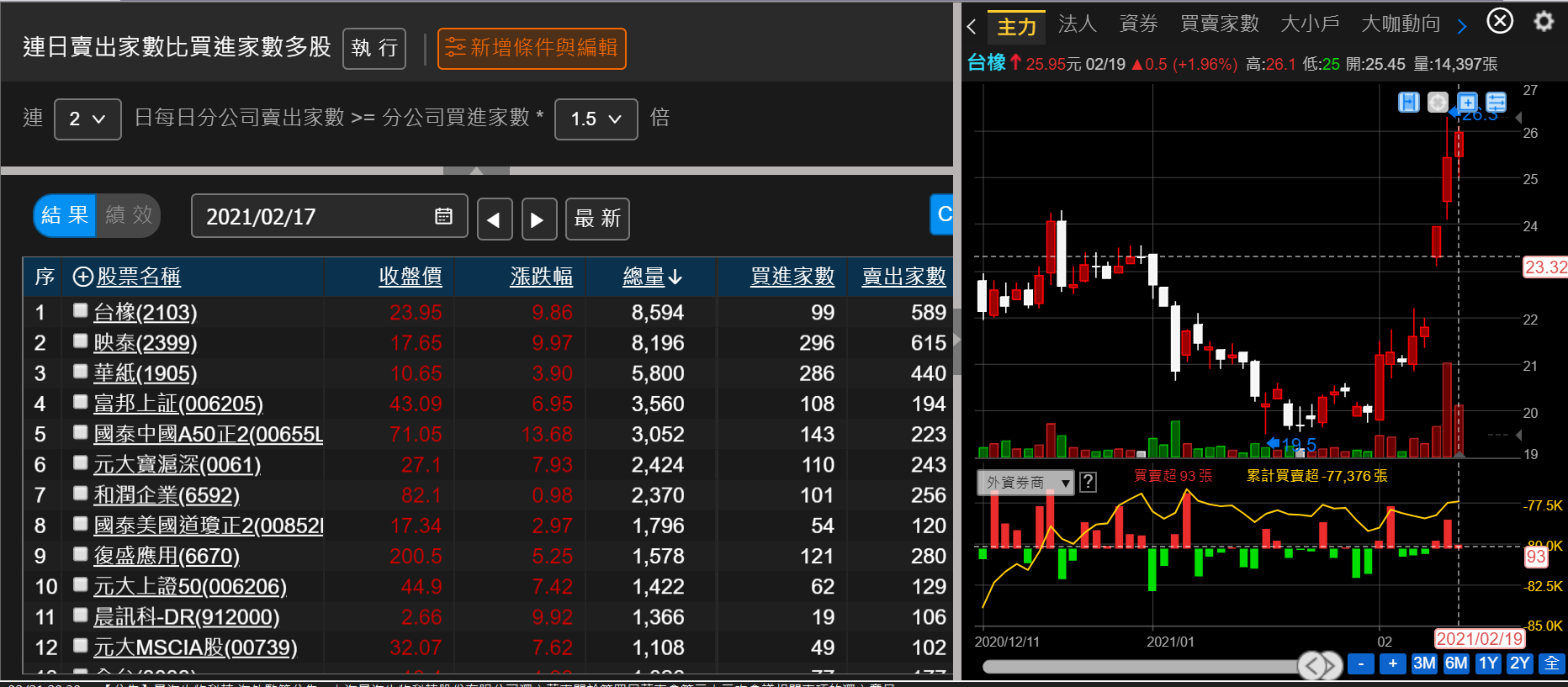Open the 外資券商 broker dropdown

[1025, 482]
